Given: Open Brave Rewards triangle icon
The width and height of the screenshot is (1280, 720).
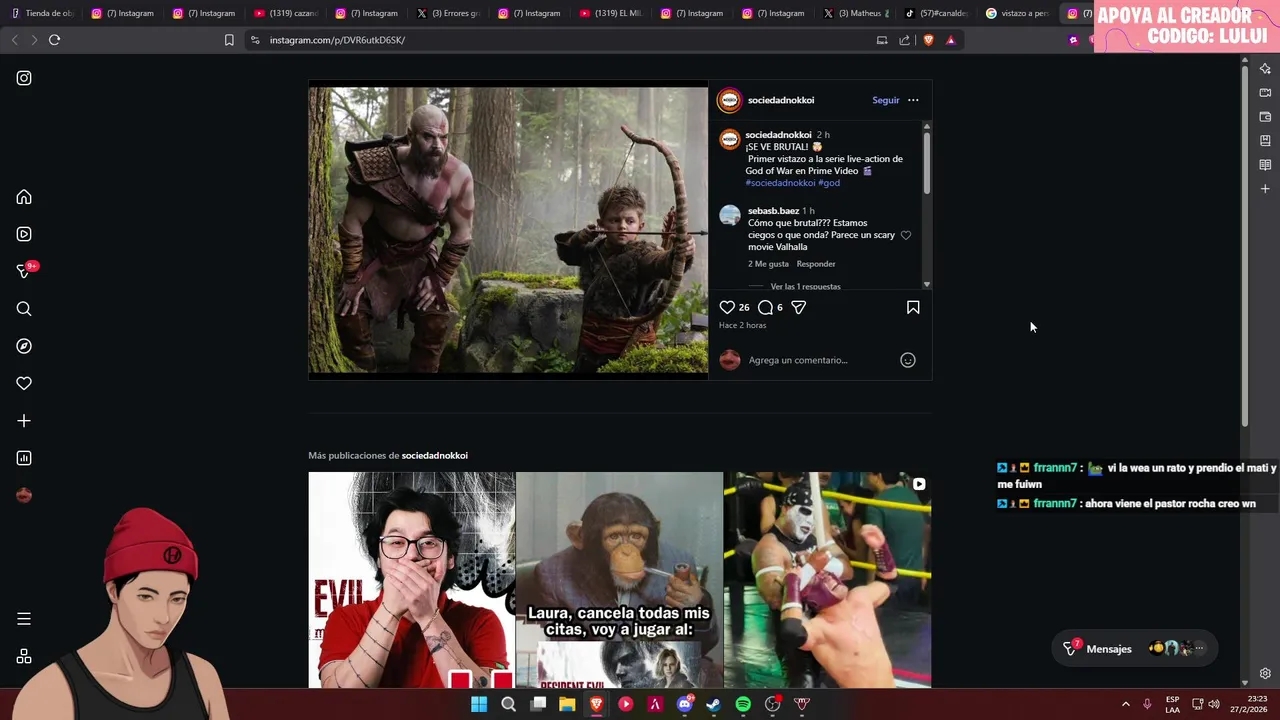Looking at the screenshot, I should coord(950,40).
